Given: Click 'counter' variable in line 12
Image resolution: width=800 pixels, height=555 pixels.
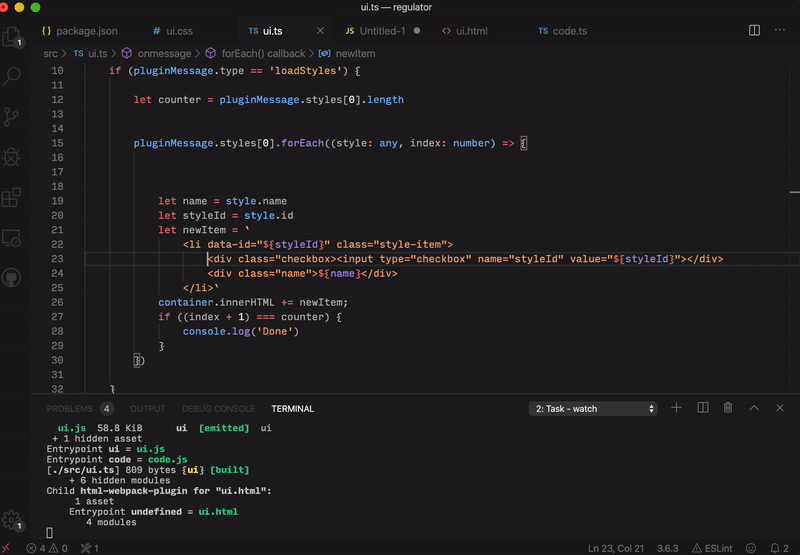Looking at the screenshot, I should (180, 99).
